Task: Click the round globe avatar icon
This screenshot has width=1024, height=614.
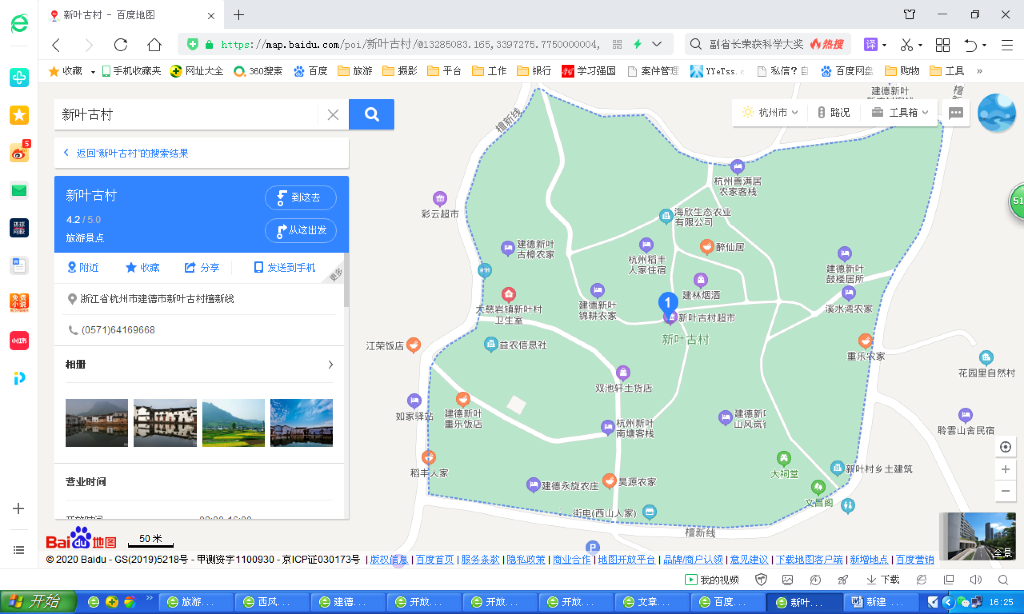Action: coord(997,112)
